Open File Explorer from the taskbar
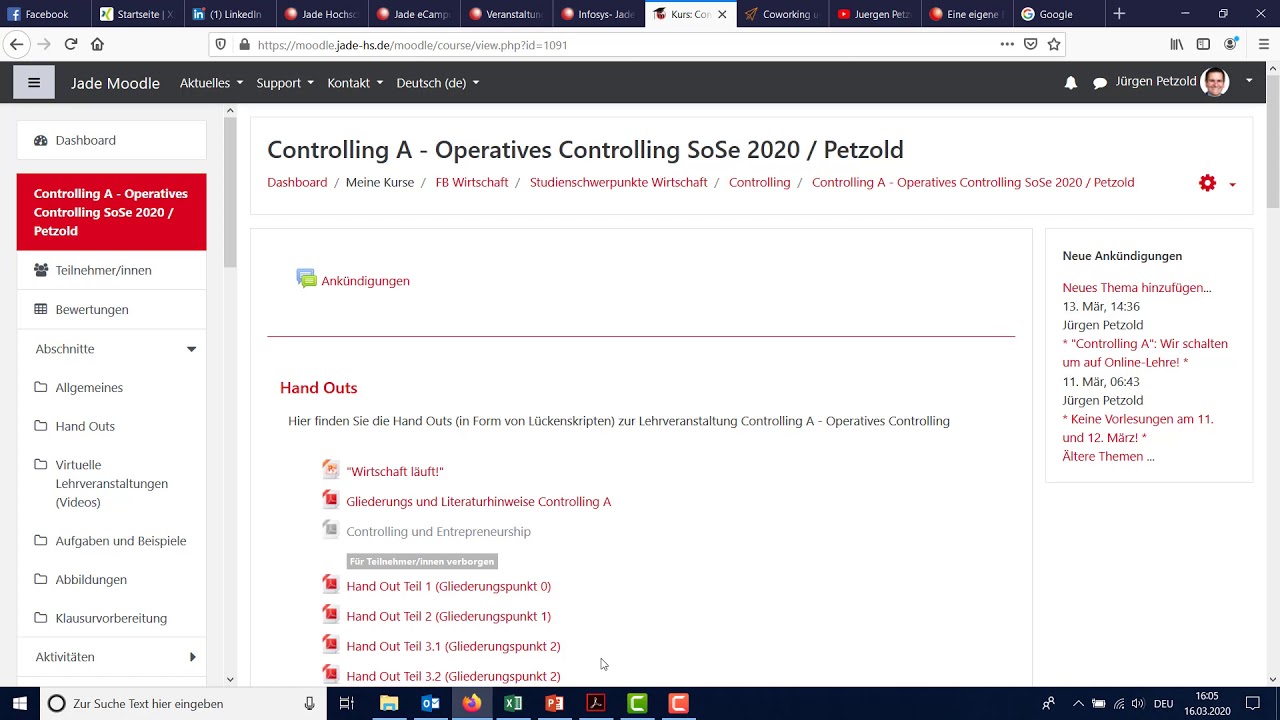This screenshot has width=1280, height=720. (x=389, y=703)
